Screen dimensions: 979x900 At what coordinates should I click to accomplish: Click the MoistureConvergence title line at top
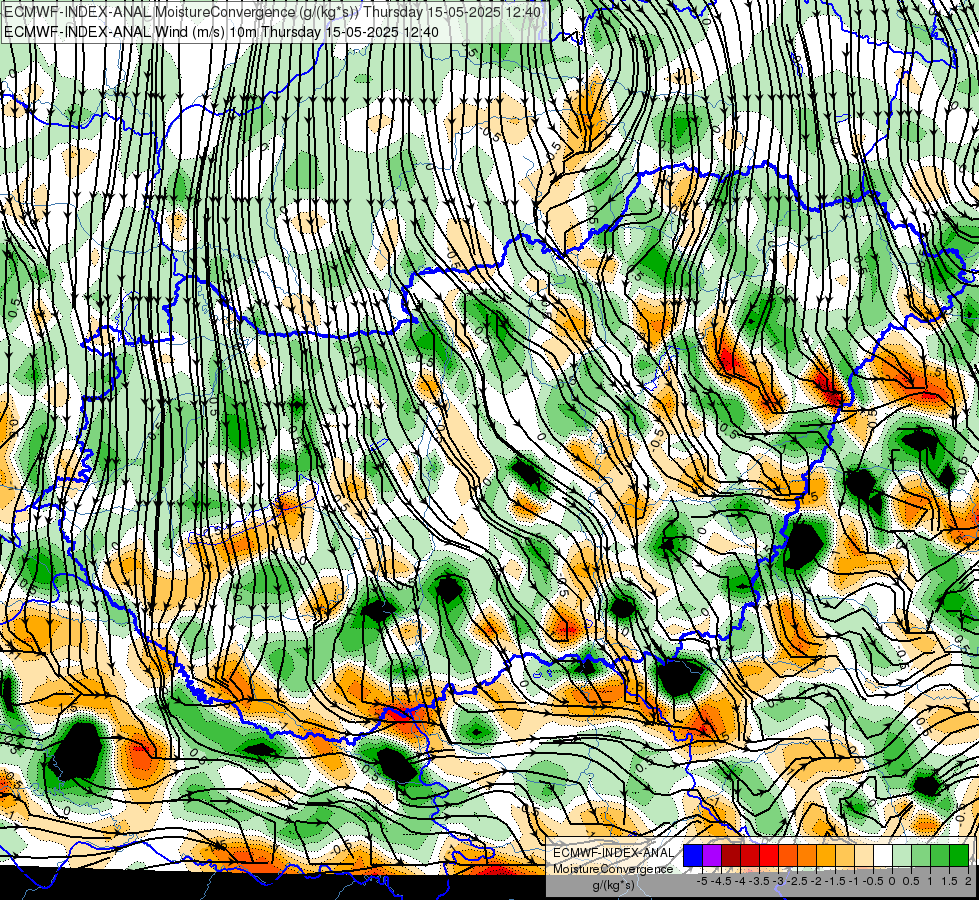point(272,12)
